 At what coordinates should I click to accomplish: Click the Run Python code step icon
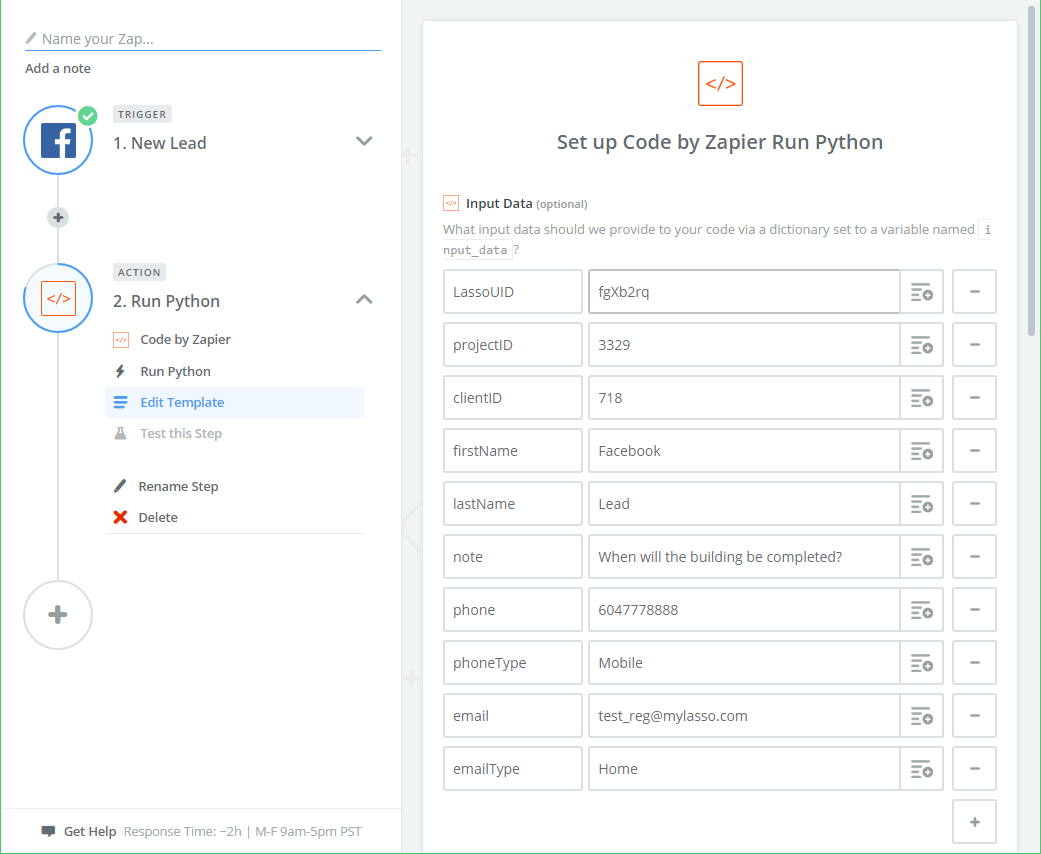[x=58, y=298]
